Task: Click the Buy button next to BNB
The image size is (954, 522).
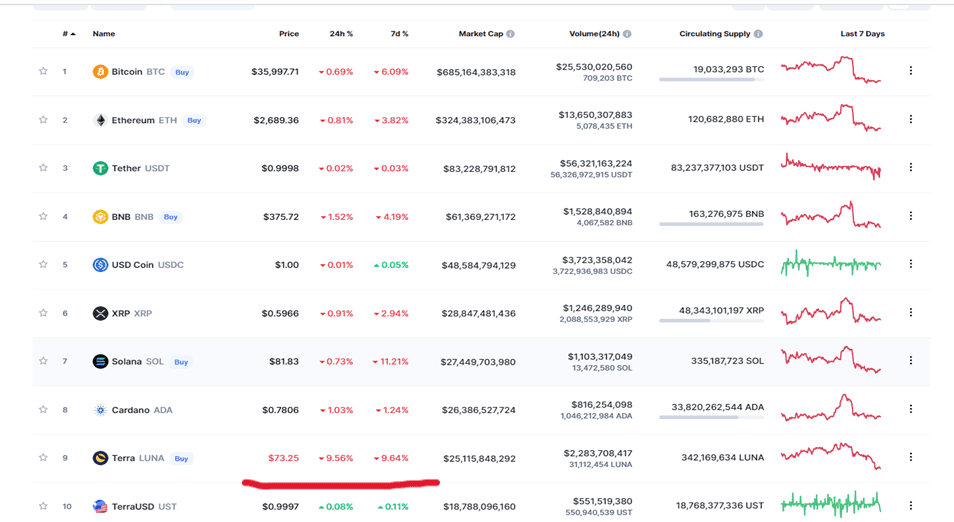Action: (170, 217)
